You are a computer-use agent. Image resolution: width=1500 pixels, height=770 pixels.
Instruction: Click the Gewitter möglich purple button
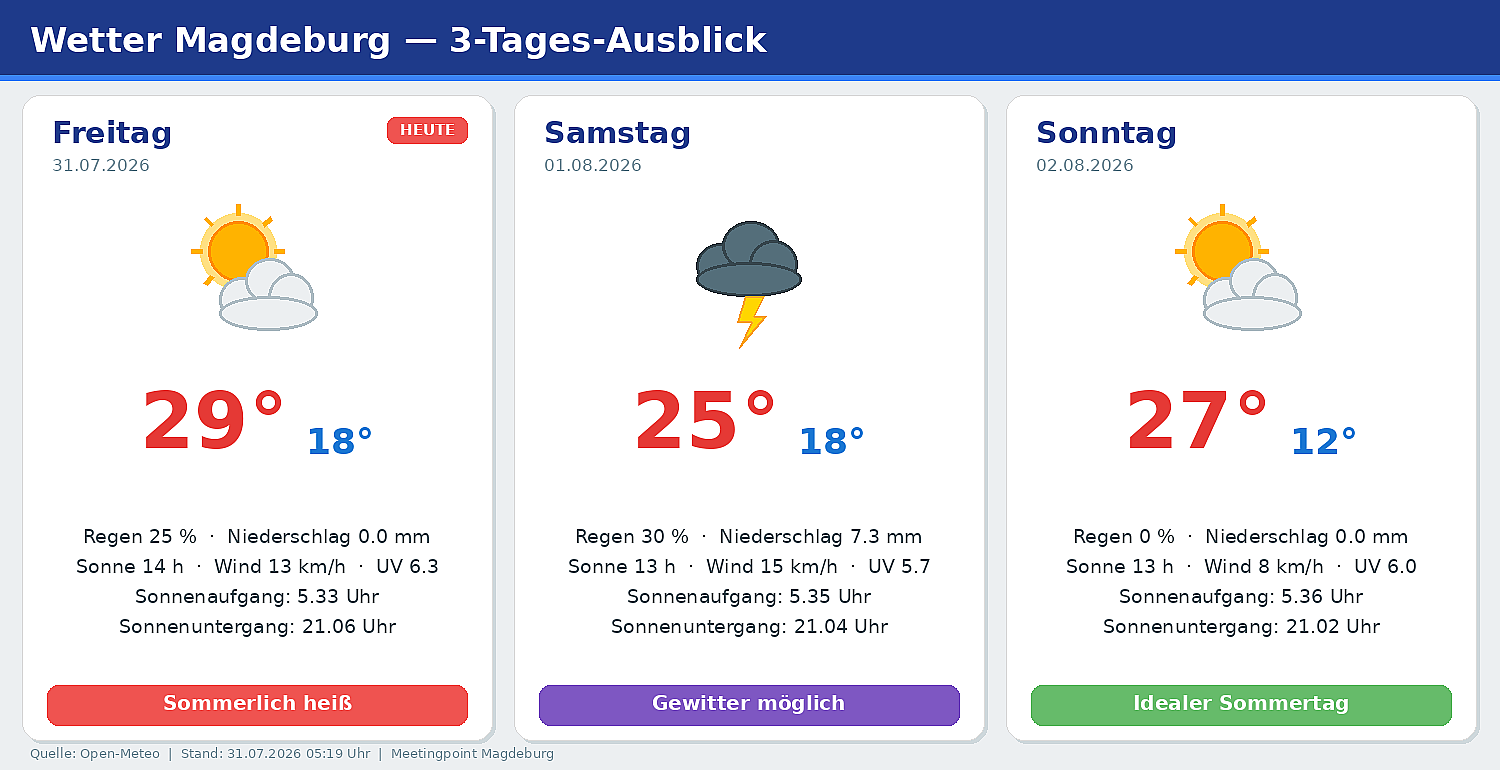[749, 704]
